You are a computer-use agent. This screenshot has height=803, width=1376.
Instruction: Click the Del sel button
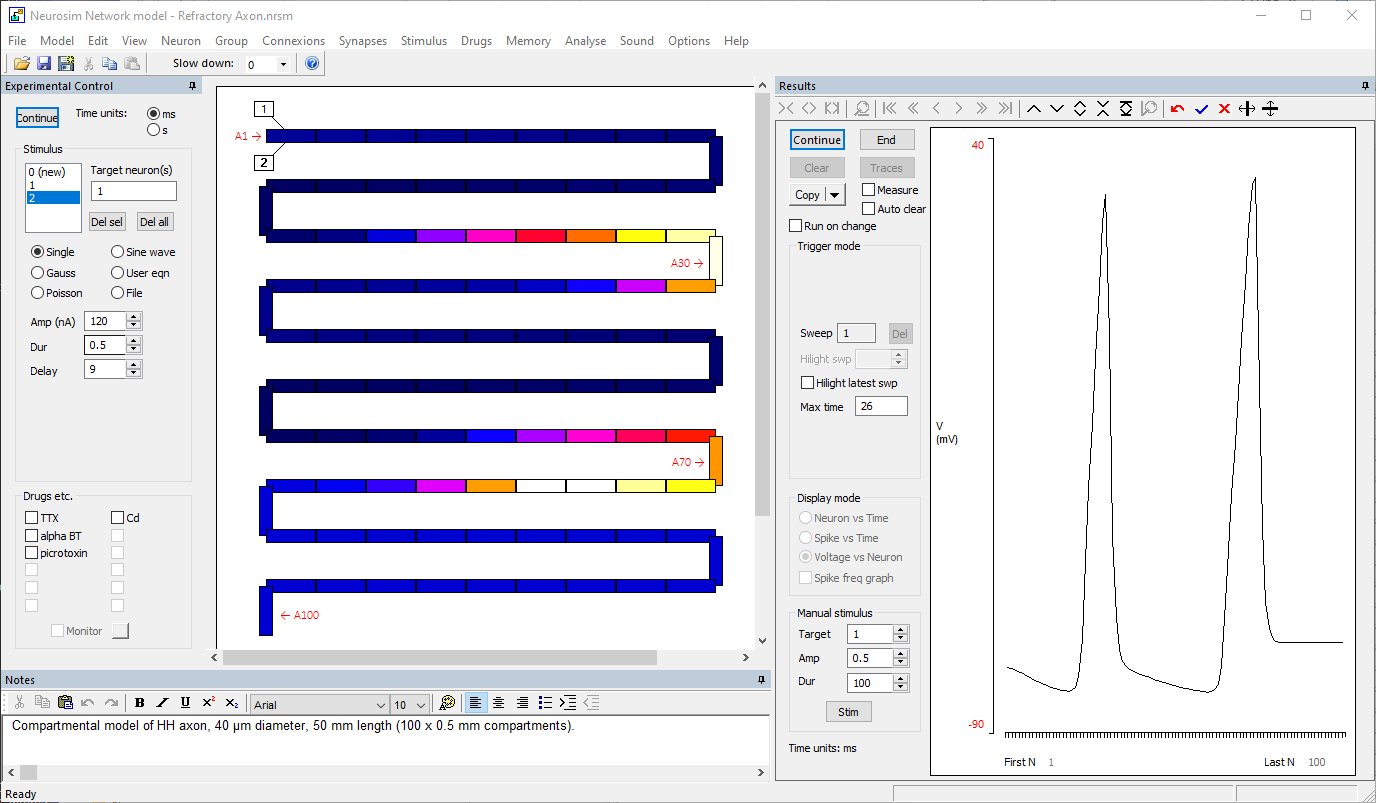tap(107, 222)
